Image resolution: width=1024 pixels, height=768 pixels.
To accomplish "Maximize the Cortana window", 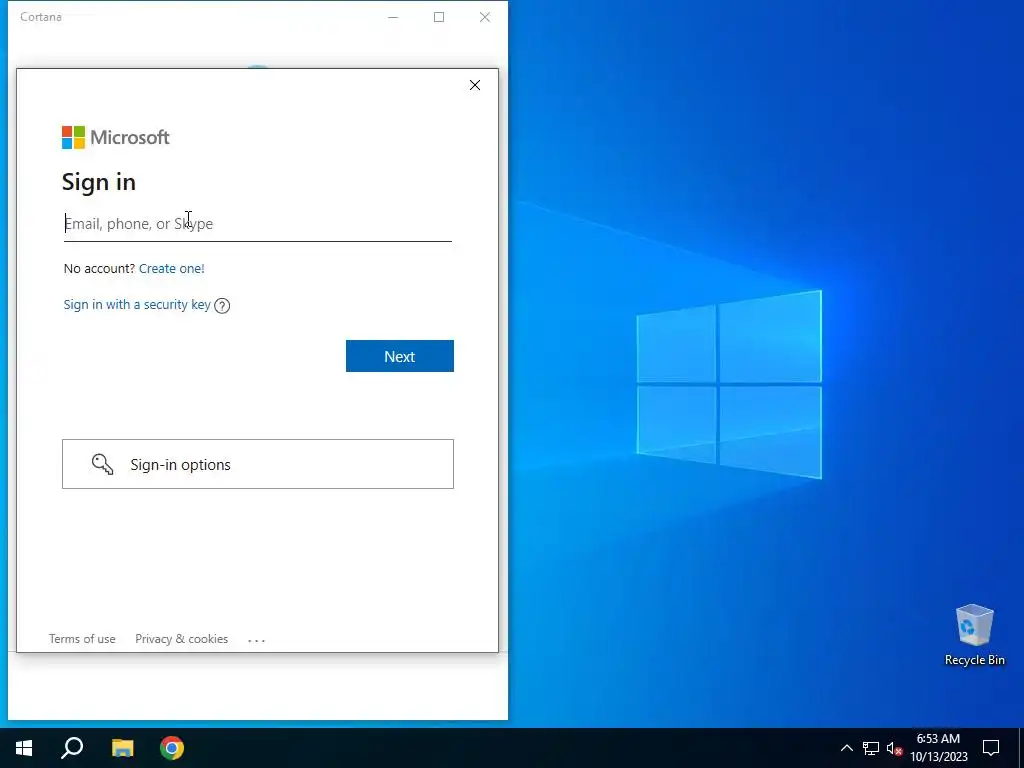I will coord(439,17).
